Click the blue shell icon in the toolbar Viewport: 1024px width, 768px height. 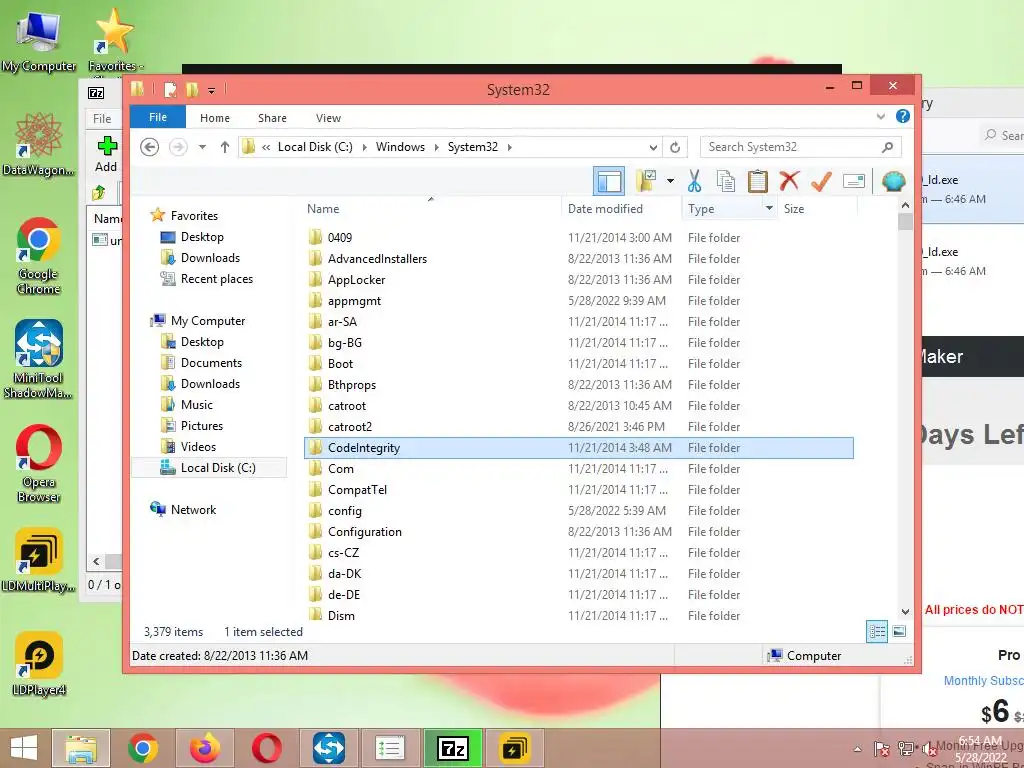(893, 181)
